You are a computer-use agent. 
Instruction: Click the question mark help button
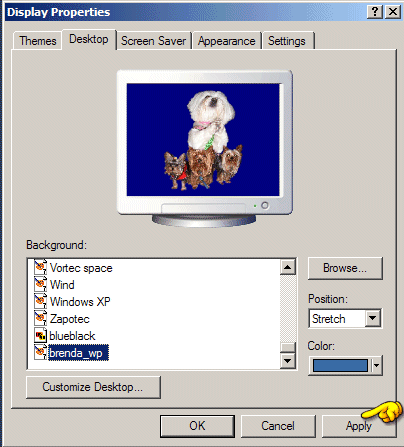coord(375,12)
